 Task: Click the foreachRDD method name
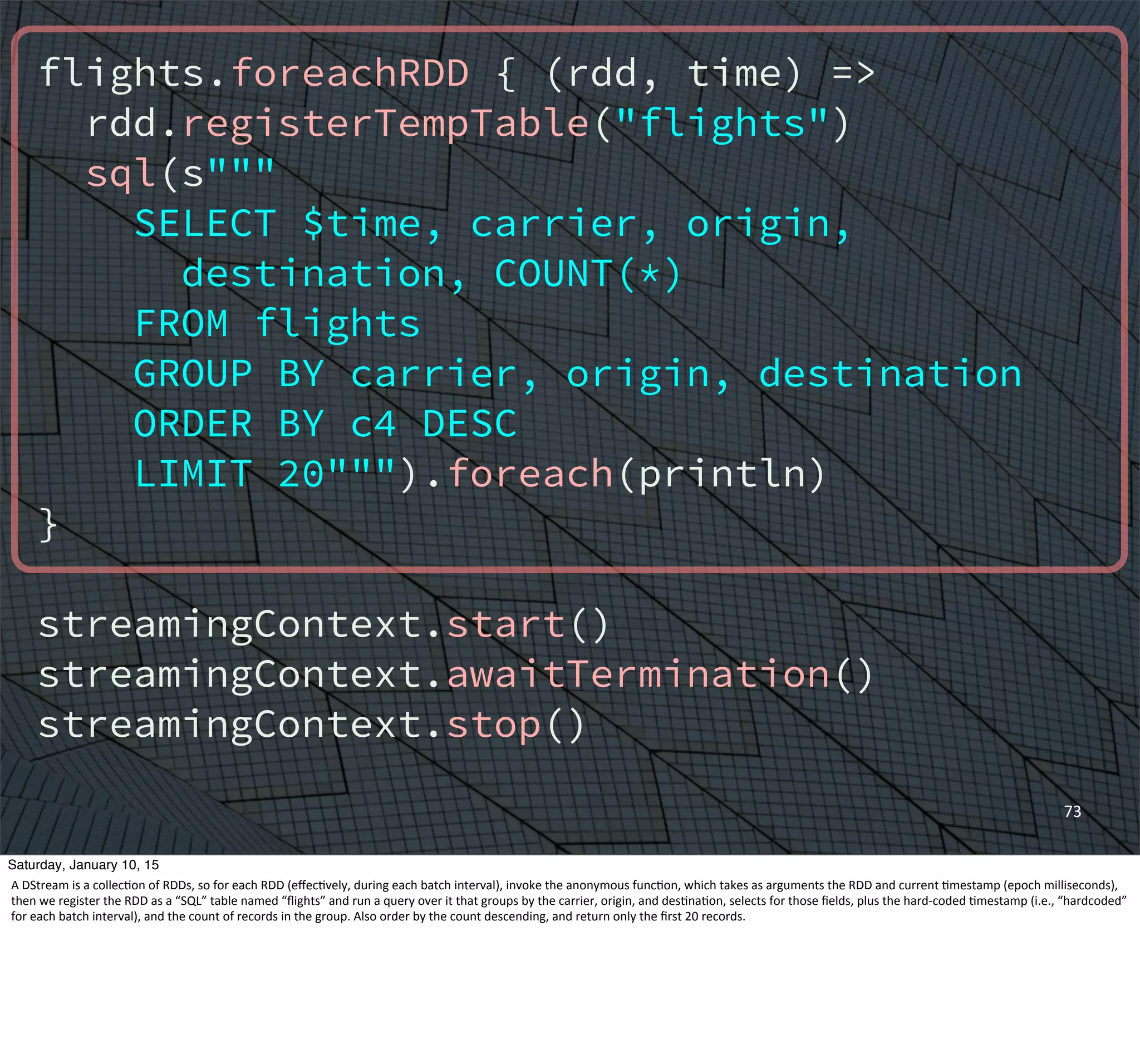[350, 73]
